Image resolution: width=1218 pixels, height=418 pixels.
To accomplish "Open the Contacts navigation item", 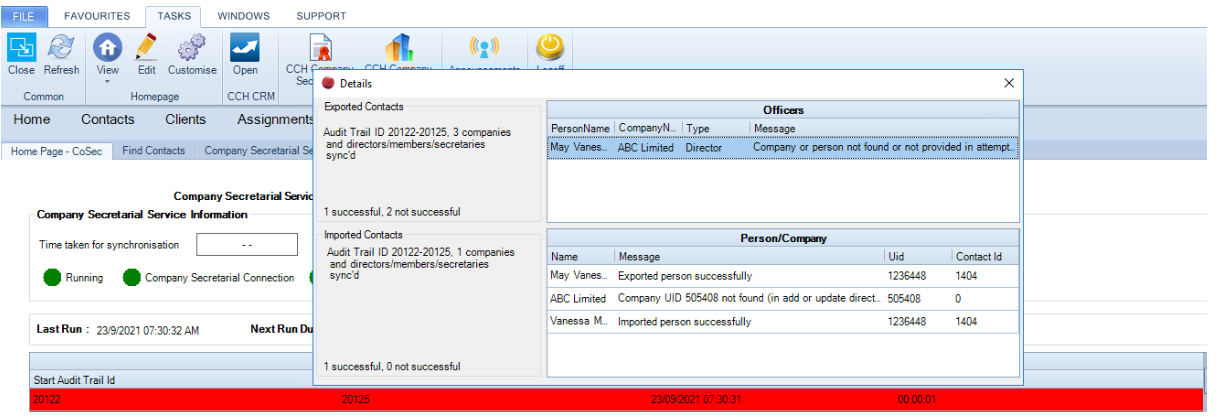I will click(x=108, y=119).
